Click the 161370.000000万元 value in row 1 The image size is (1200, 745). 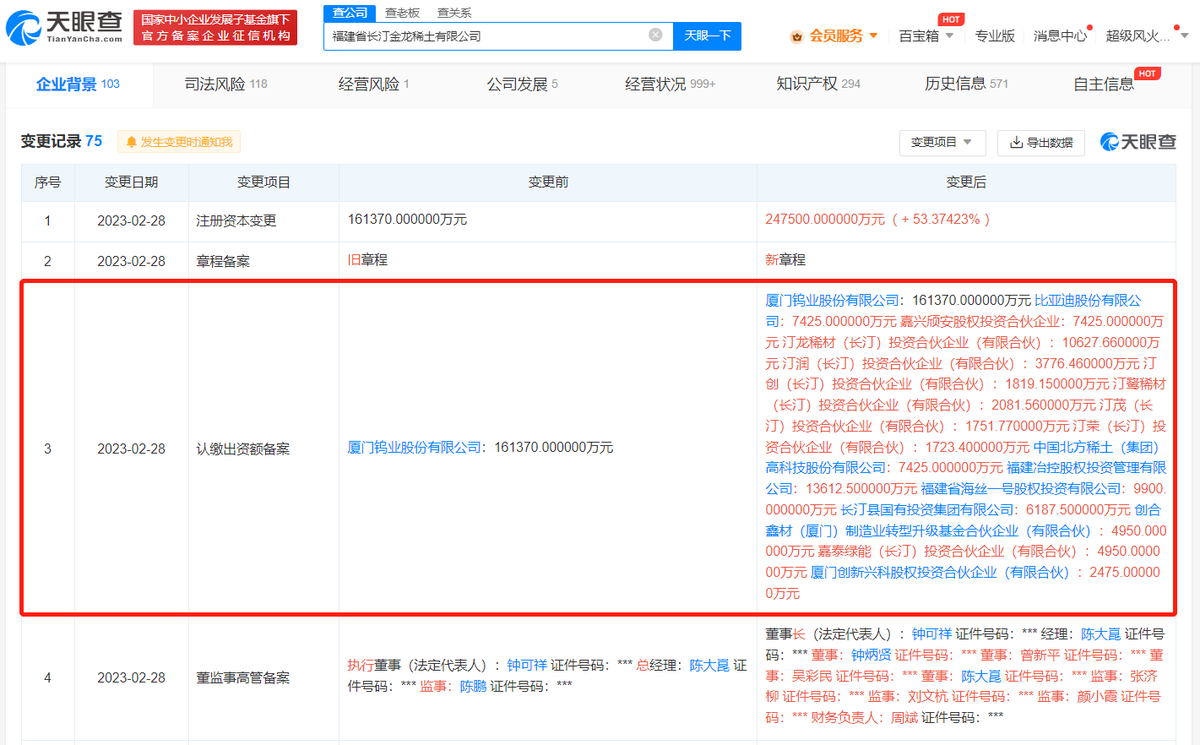pos(407,219)
